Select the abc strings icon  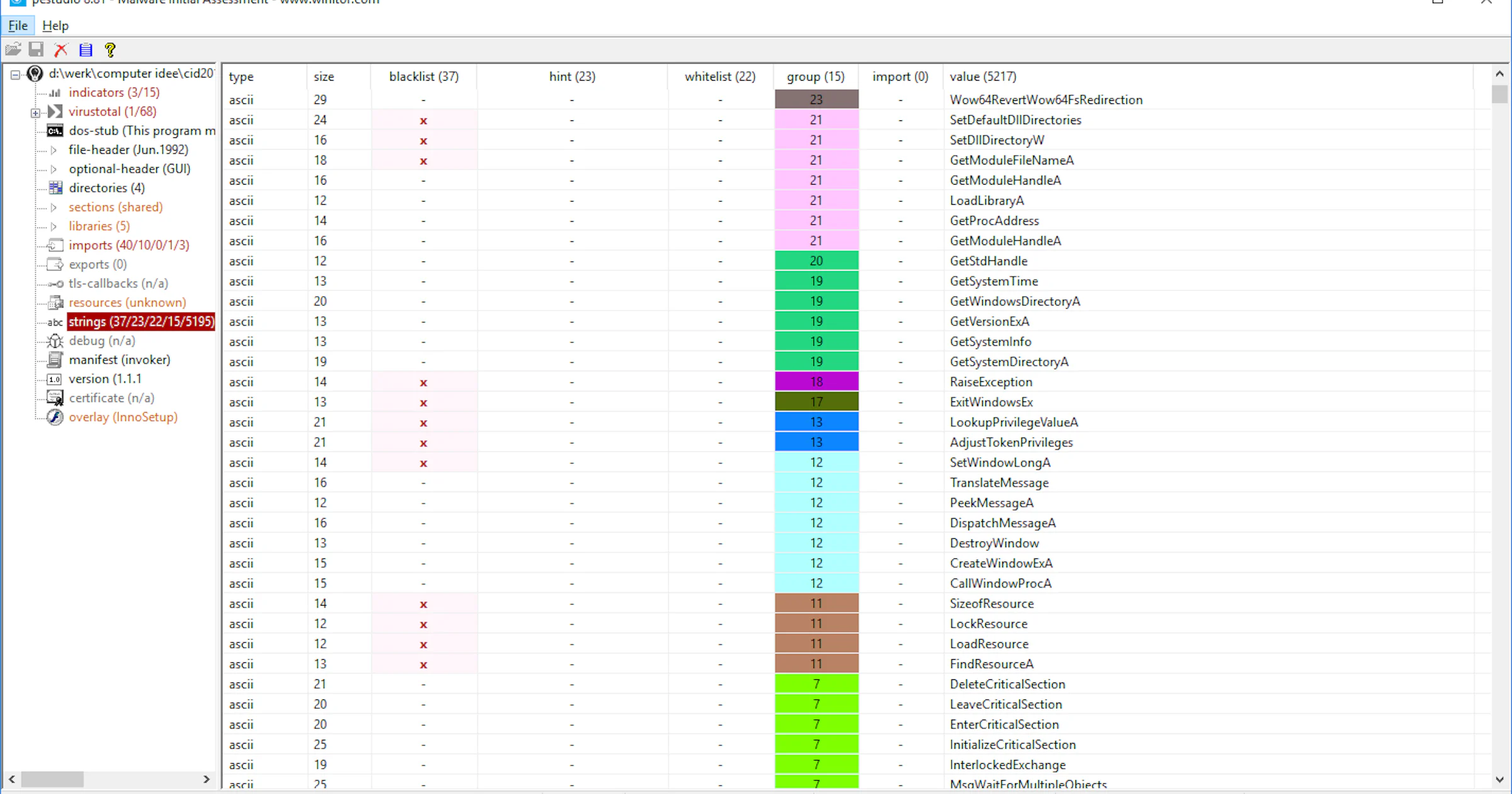tap(55, 322)
